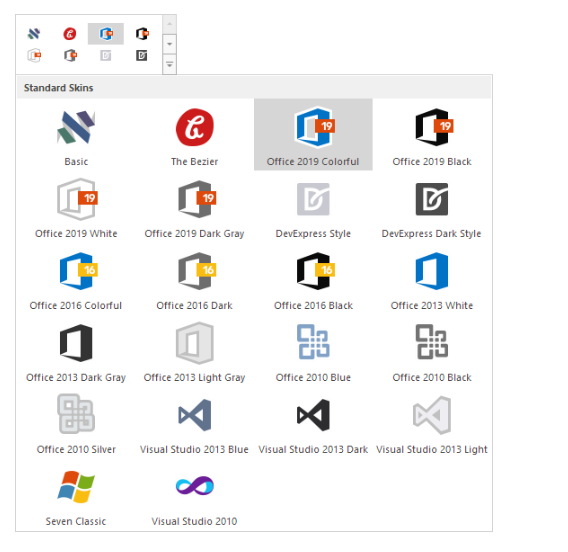Click small DevExpress Dark Style thumbnail
Viewport: 568px width, 552px height.
click(x=142, y=55)
